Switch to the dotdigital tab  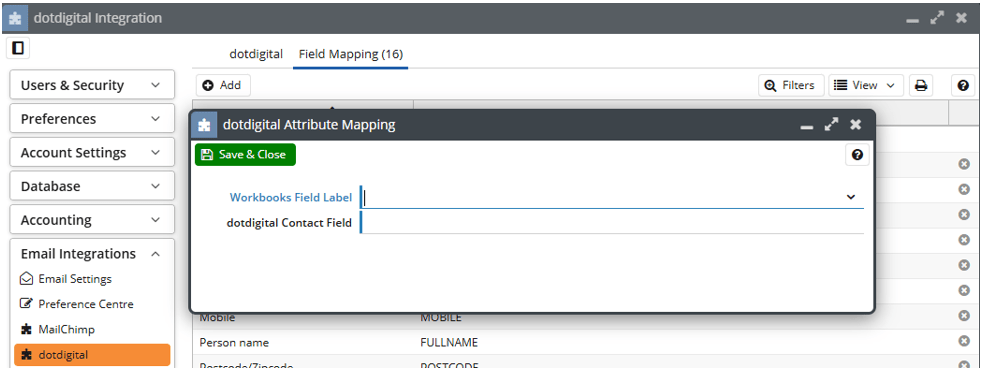(x=256, y=54)
